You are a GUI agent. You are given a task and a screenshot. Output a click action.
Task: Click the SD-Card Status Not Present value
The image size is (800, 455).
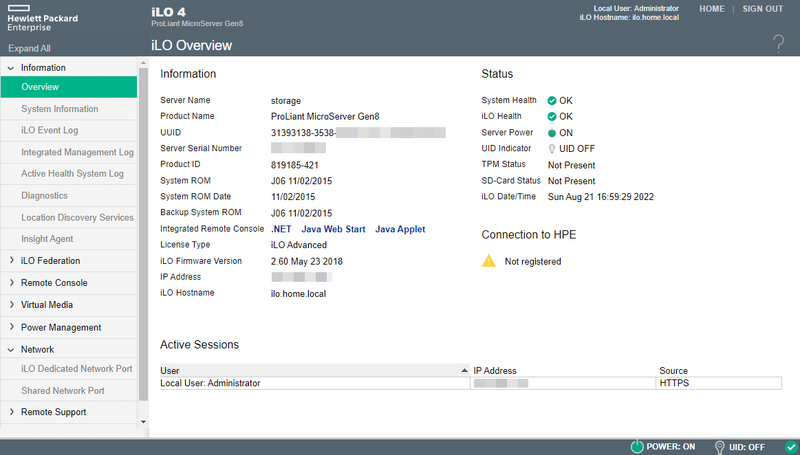tap(571, 181)
